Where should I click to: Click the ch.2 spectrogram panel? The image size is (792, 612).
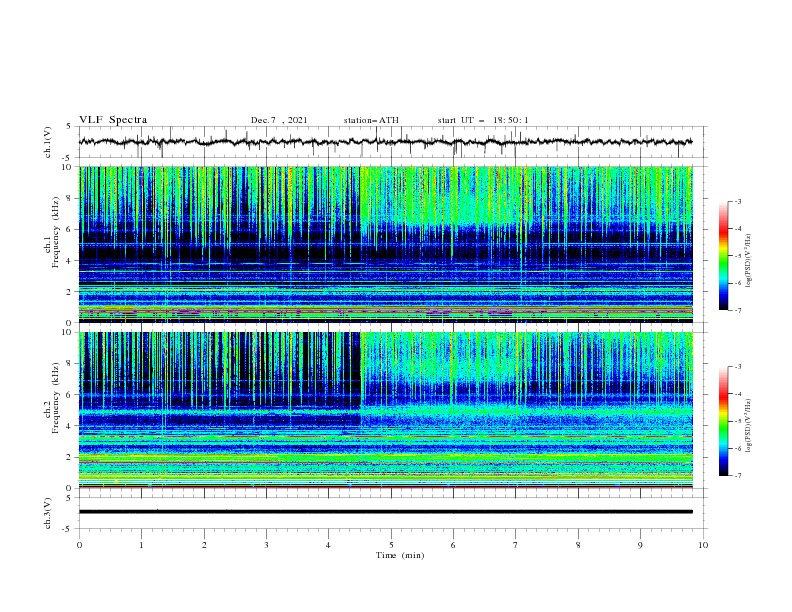click(x=385, y=410)
